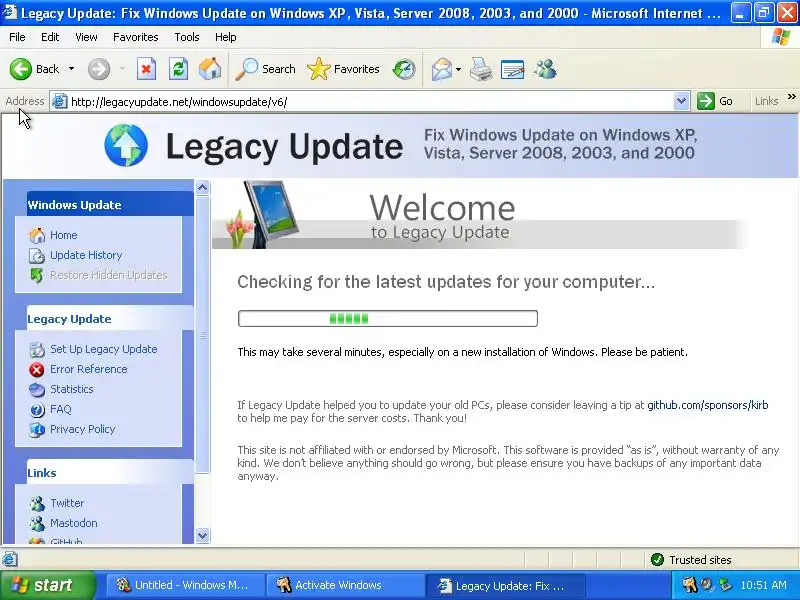Click the FAQ question mark icon
The width and height of the screenshot is (800, 600).
(x=37, y=410)
